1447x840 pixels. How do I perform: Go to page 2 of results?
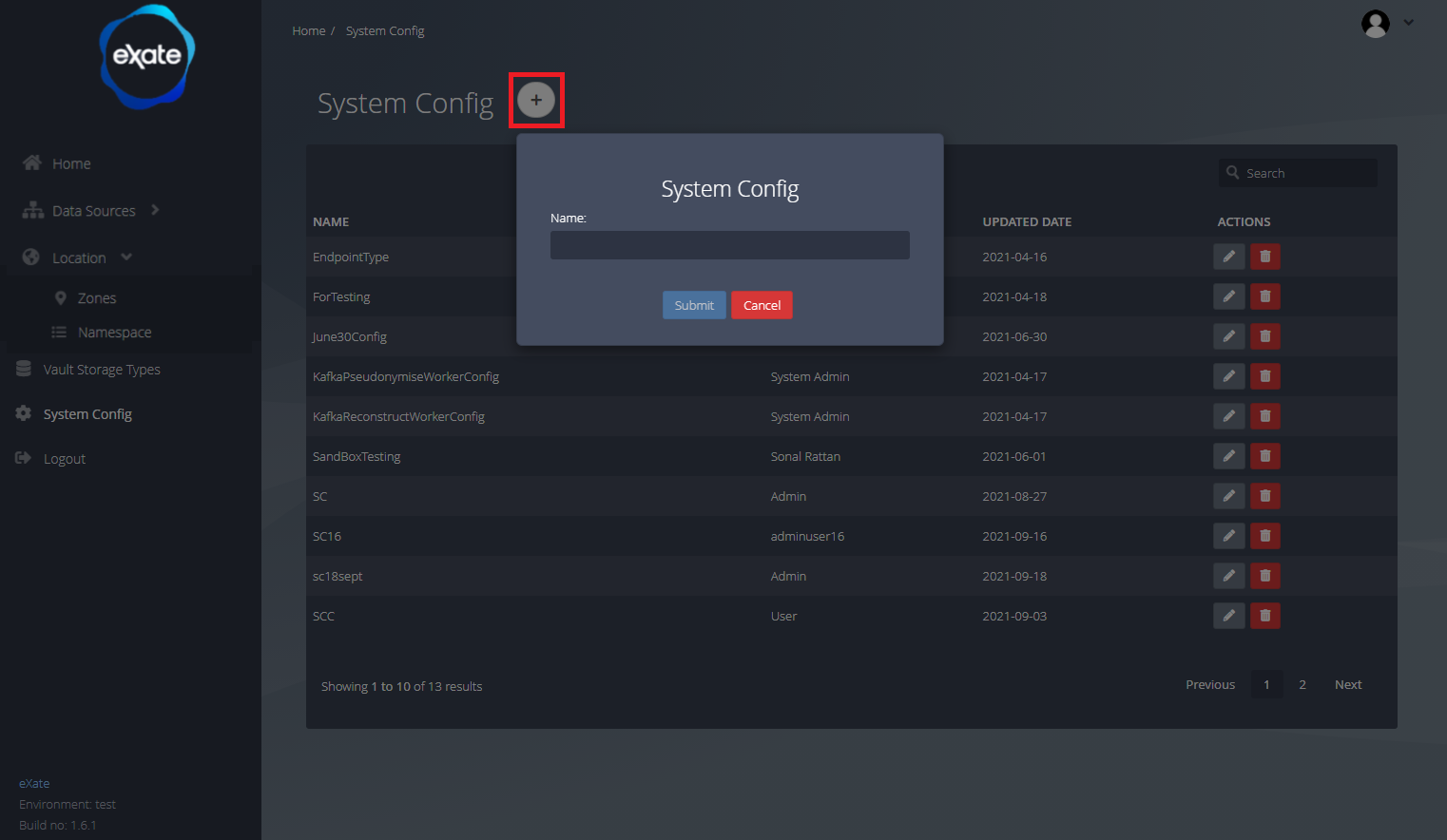point(1302,685)
